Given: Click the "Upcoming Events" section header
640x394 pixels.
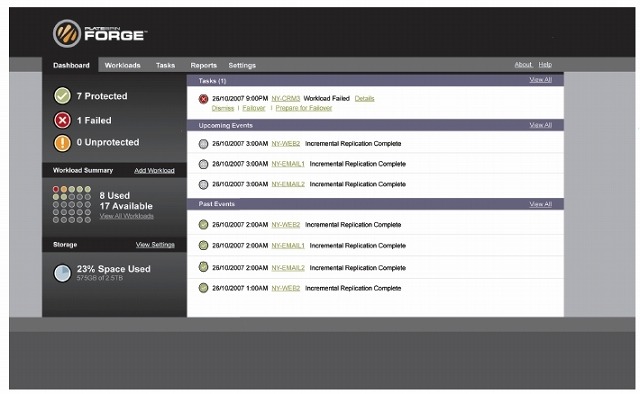Looking at the screenshot, I should click(226, 125).
